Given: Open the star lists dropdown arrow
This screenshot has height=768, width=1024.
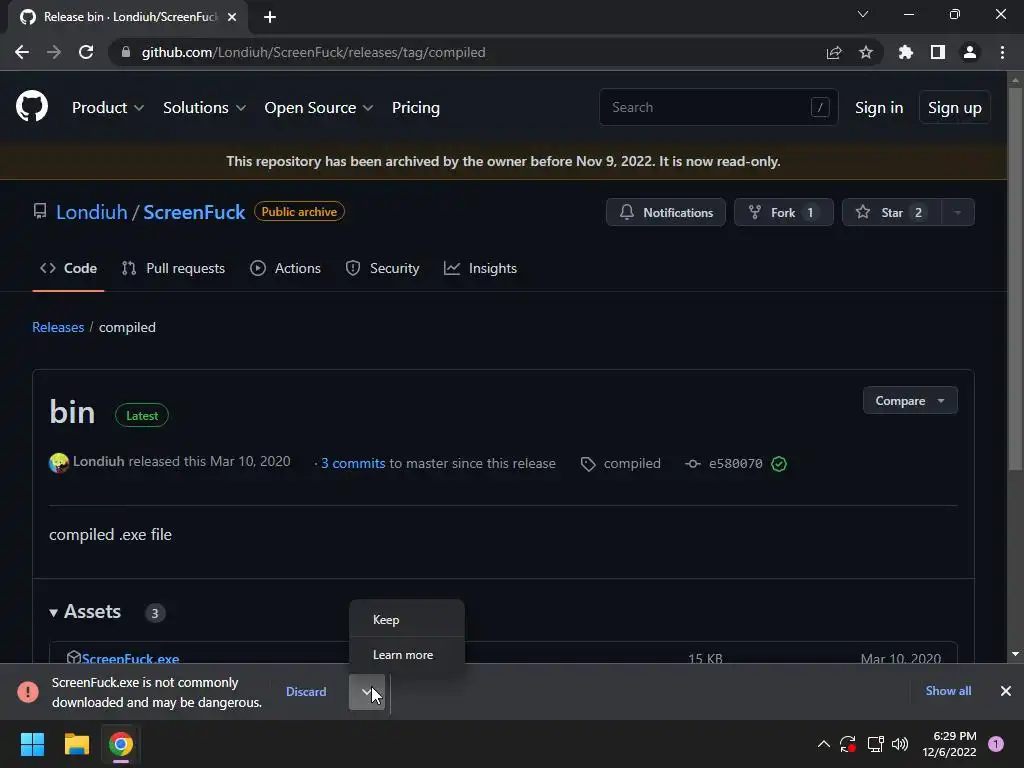Looking at the screenshot, I should click(957, 212).
